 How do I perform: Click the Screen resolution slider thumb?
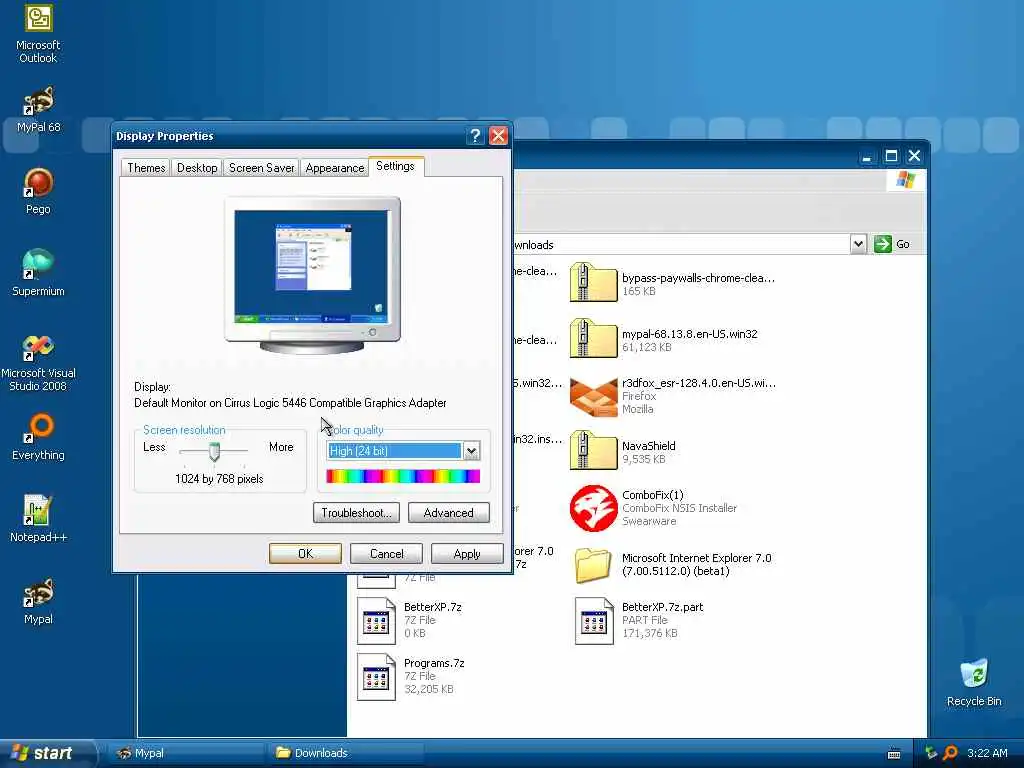(214, 451)
